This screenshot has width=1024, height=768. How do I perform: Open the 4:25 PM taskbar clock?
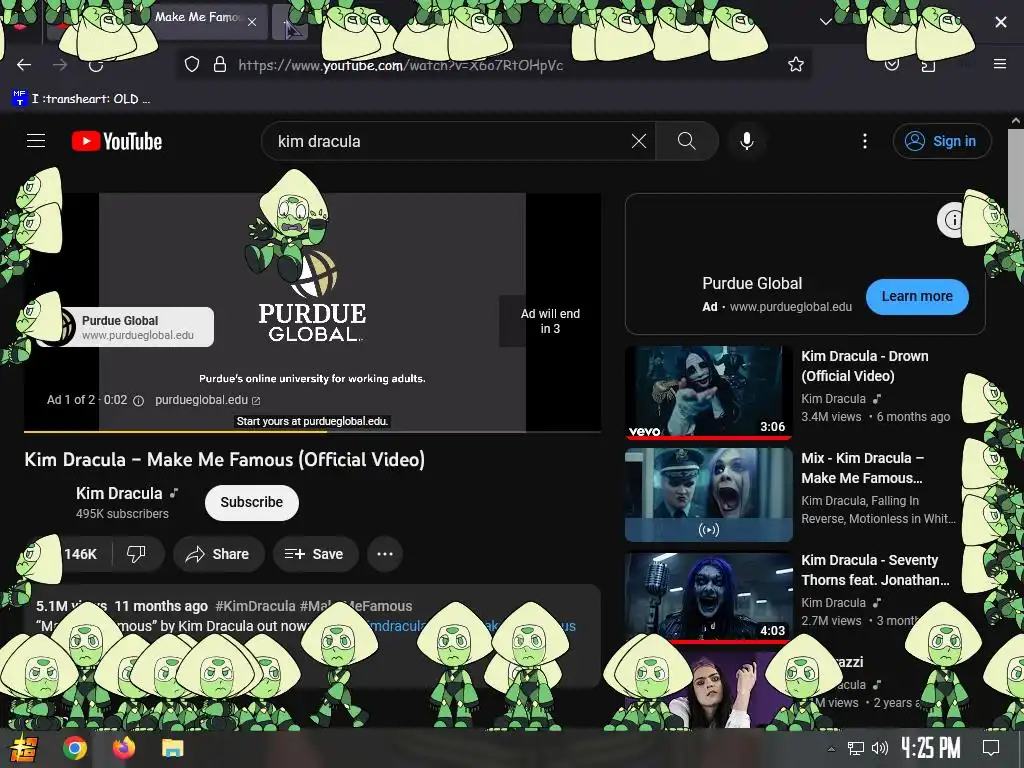[931, 748]
